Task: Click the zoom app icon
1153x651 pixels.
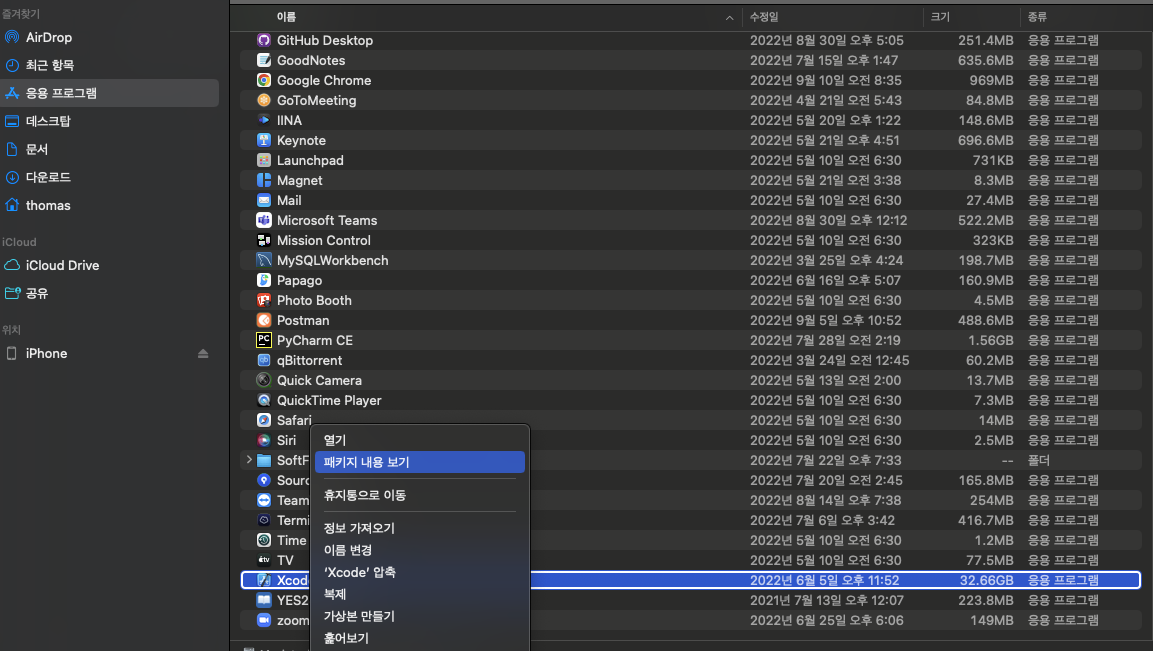Action: 264,620
